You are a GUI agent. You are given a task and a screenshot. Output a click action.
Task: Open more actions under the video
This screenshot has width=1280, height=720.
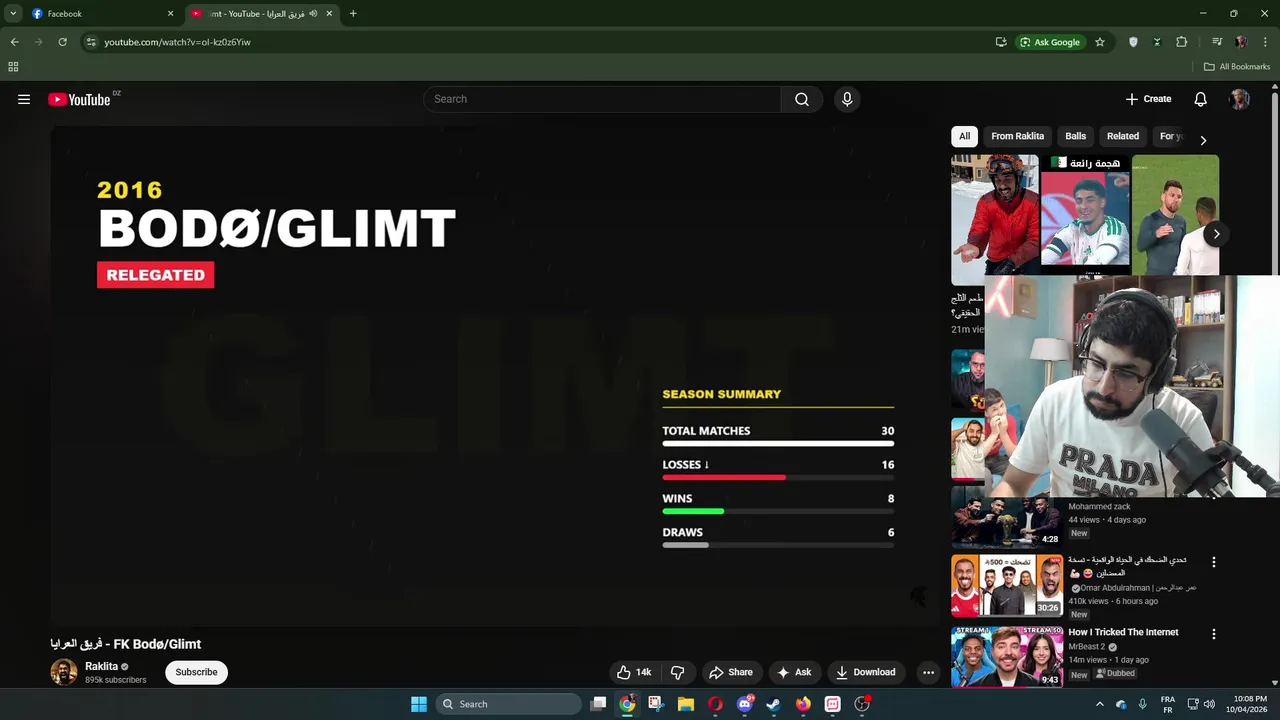pos(928,672)
